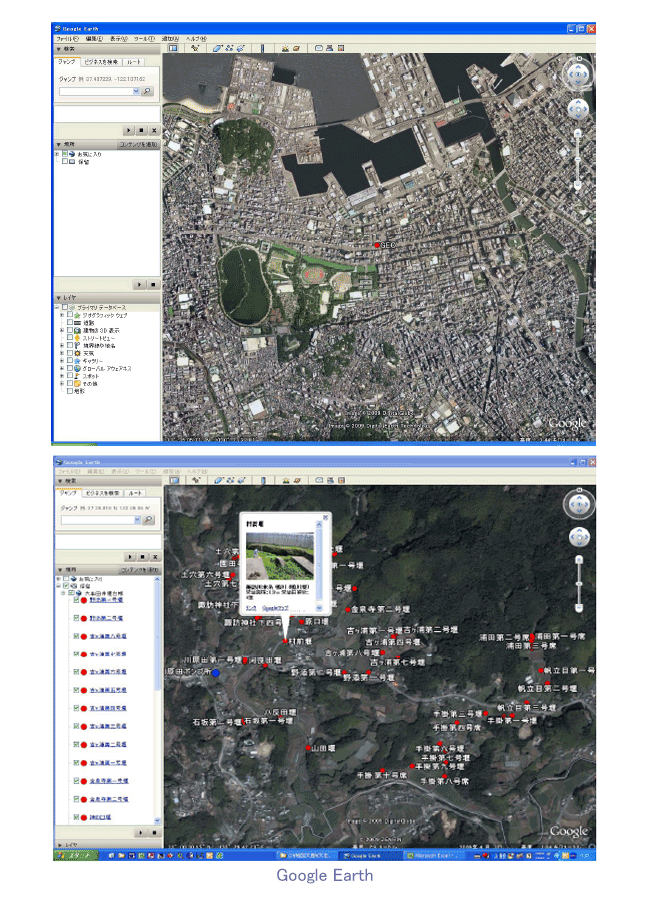
Task: Click the Email icon in city-view window toolbar
Action: [x=318, y=48]
